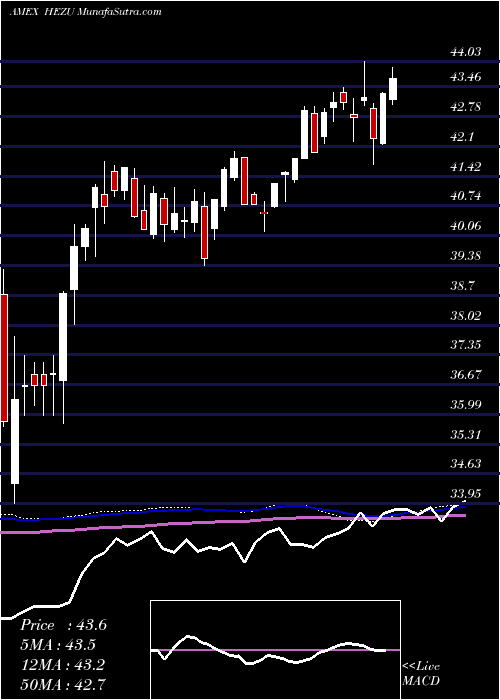Select the 38.7 price axis label

coord(462,286)
